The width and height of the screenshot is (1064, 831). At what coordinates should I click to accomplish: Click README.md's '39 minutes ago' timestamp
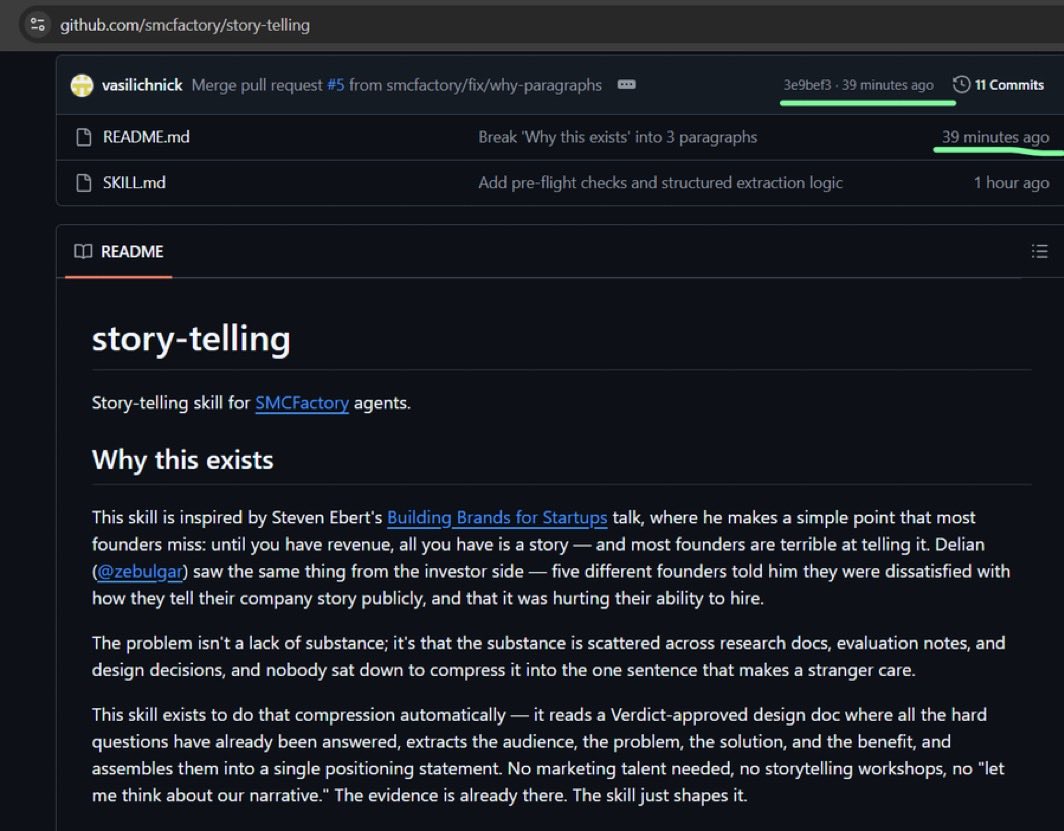click(x=995, y=137)
